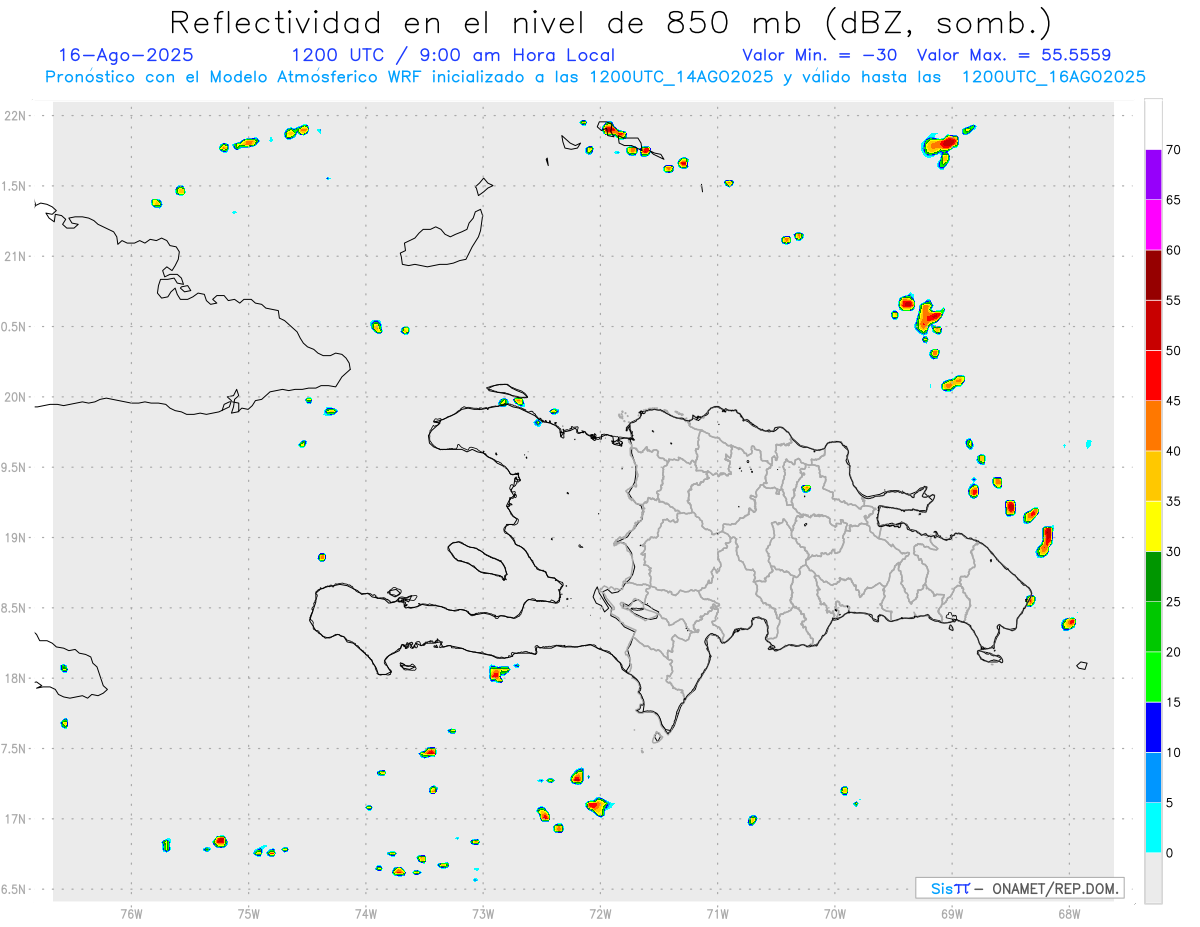Click the colorbar value label '15'
The height and width of the screenshot is (927, 1200).
pyautogui.click(x=1173, y=702)
